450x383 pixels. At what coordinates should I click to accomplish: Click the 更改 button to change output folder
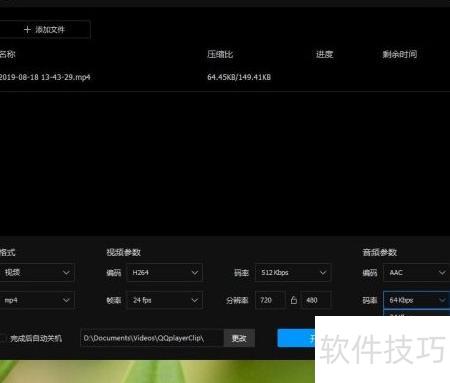click(x=239, y=338)
